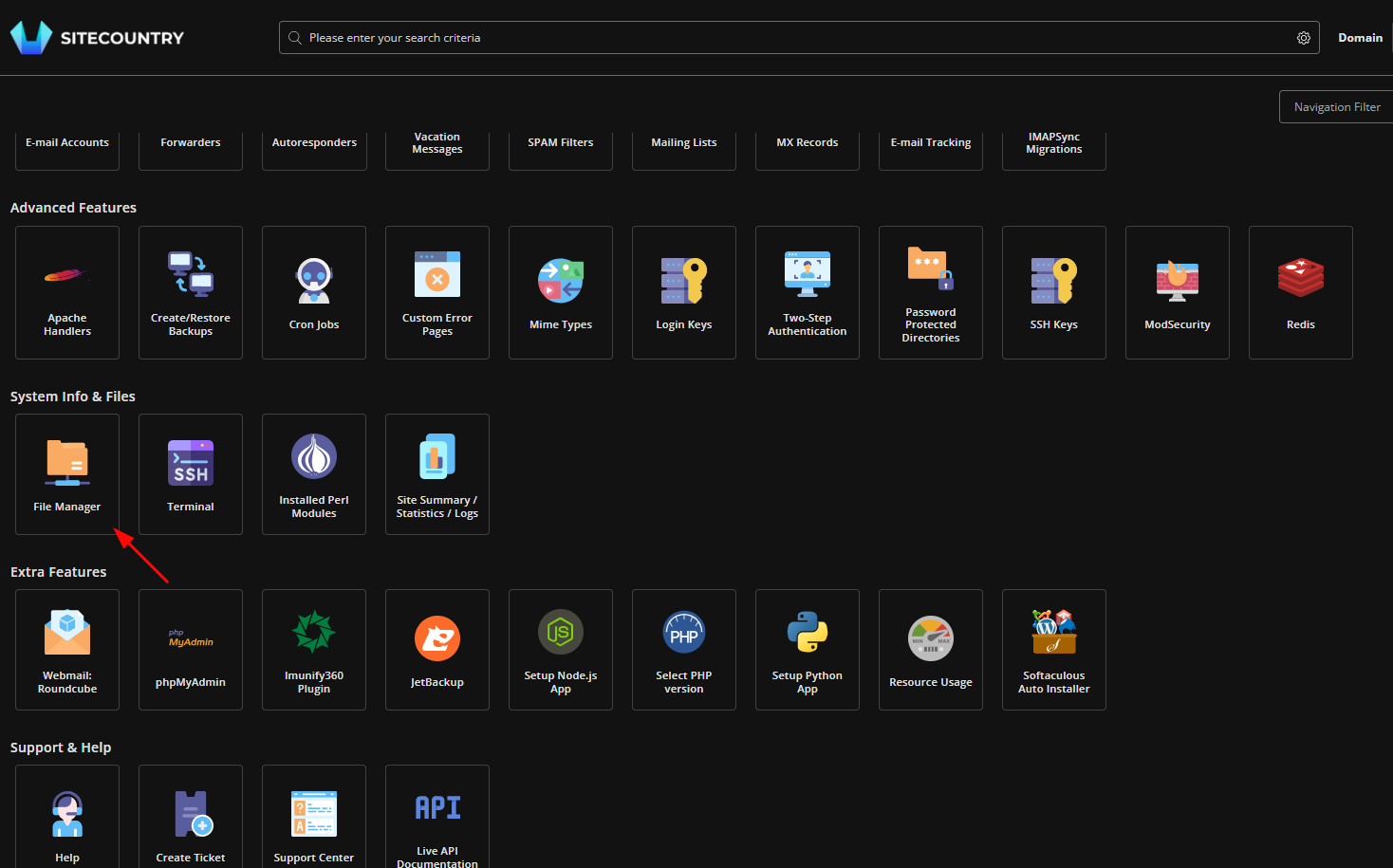Open the Mime Types icon
The width and height of the screenshot is (1393, 868).
561,292
